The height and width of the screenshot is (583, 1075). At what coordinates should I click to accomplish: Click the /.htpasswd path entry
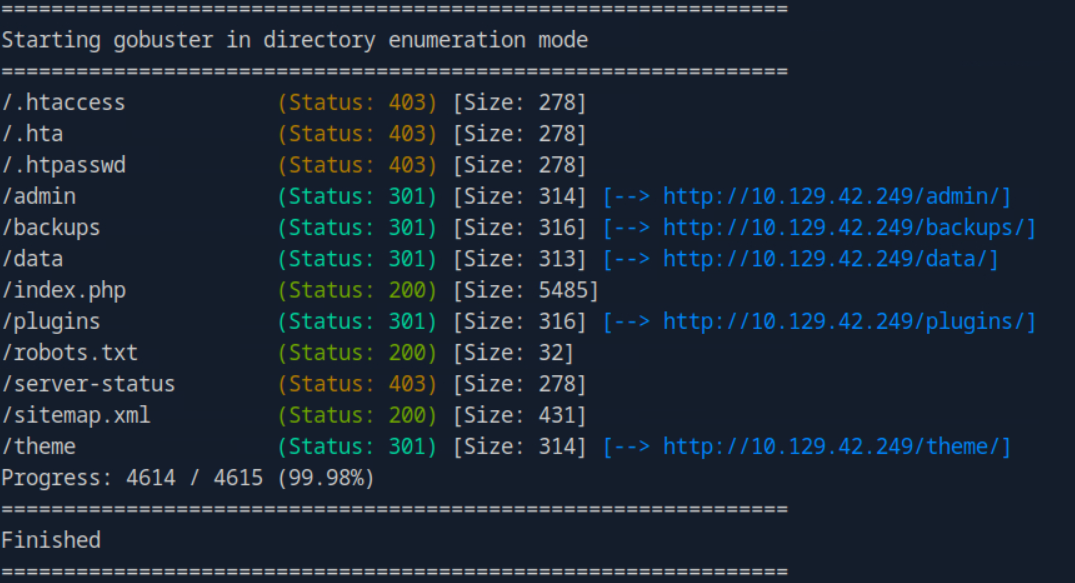coord(64,165)
